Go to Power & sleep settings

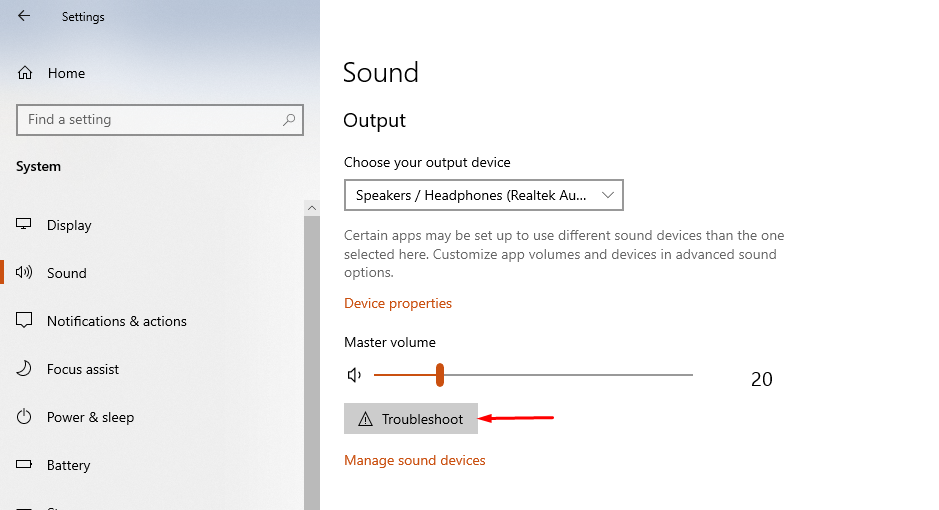pyautogui.click(x=90, y=417)
